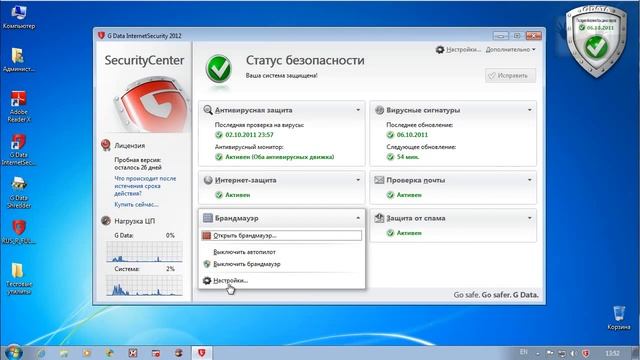Click Активен status under Интернет-защита

(238, 195)
